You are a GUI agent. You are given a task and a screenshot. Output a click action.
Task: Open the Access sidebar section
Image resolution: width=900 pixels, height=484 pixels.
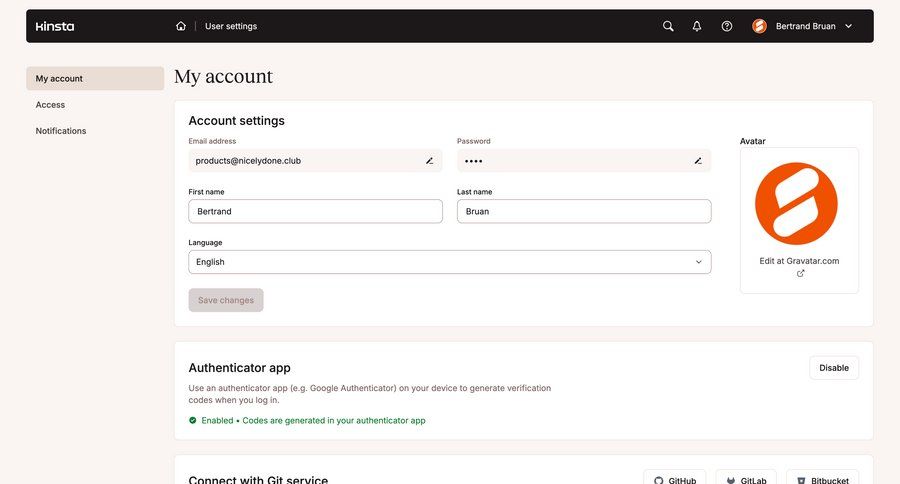[x=51, y=105]
